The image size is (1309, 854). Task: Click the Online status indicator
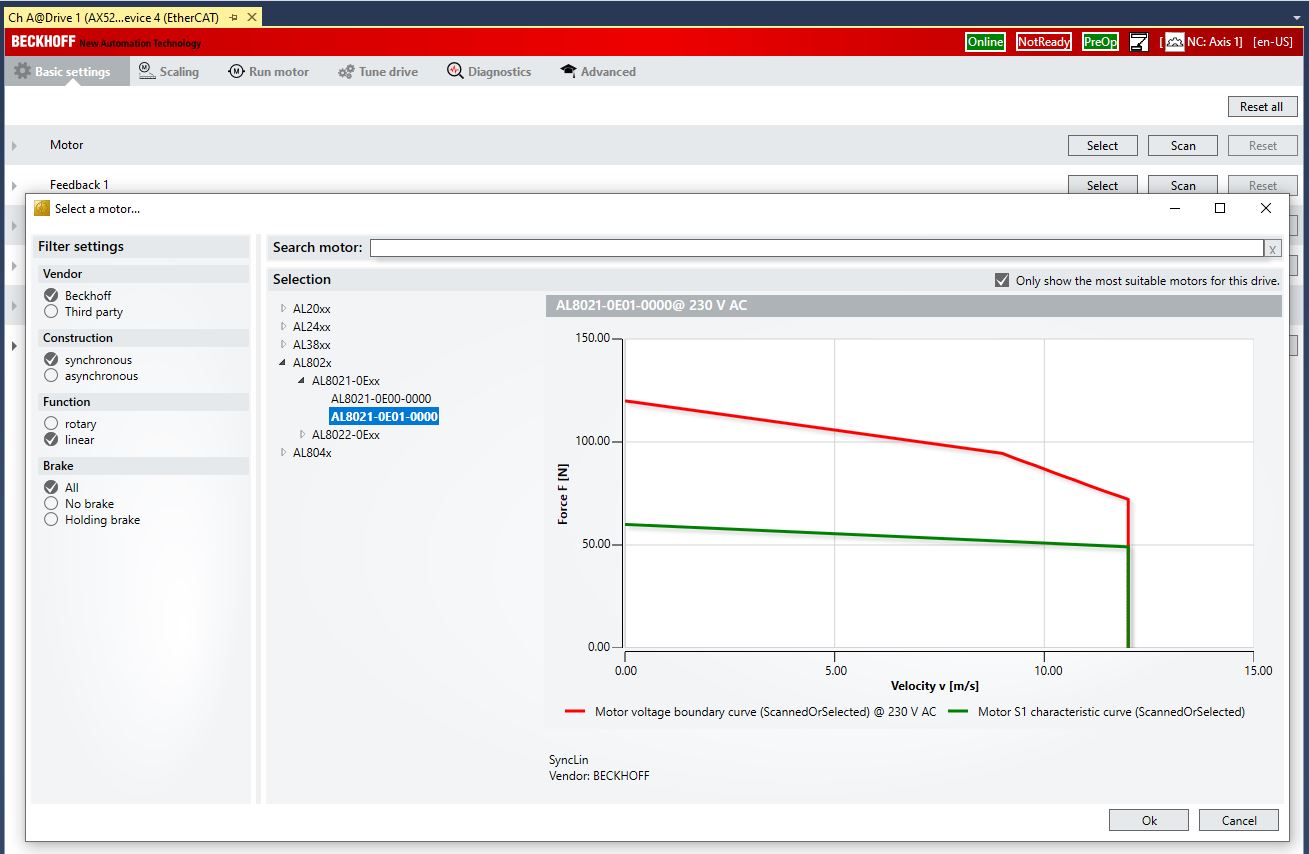pos(985,42)
